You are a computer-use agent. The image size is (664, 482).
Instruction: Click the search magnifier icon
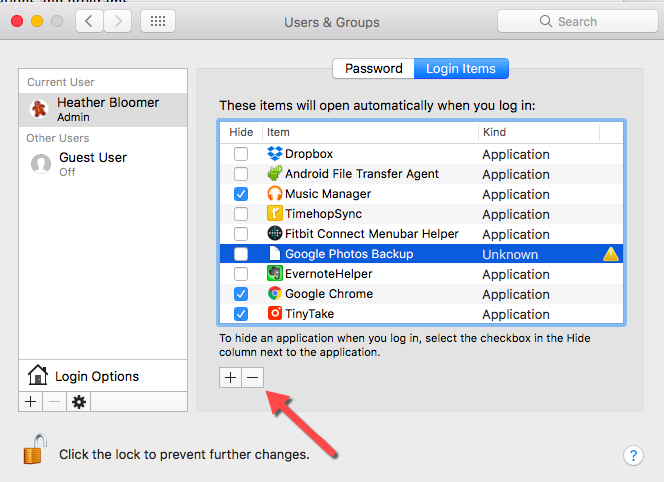[x=546, y=21]
